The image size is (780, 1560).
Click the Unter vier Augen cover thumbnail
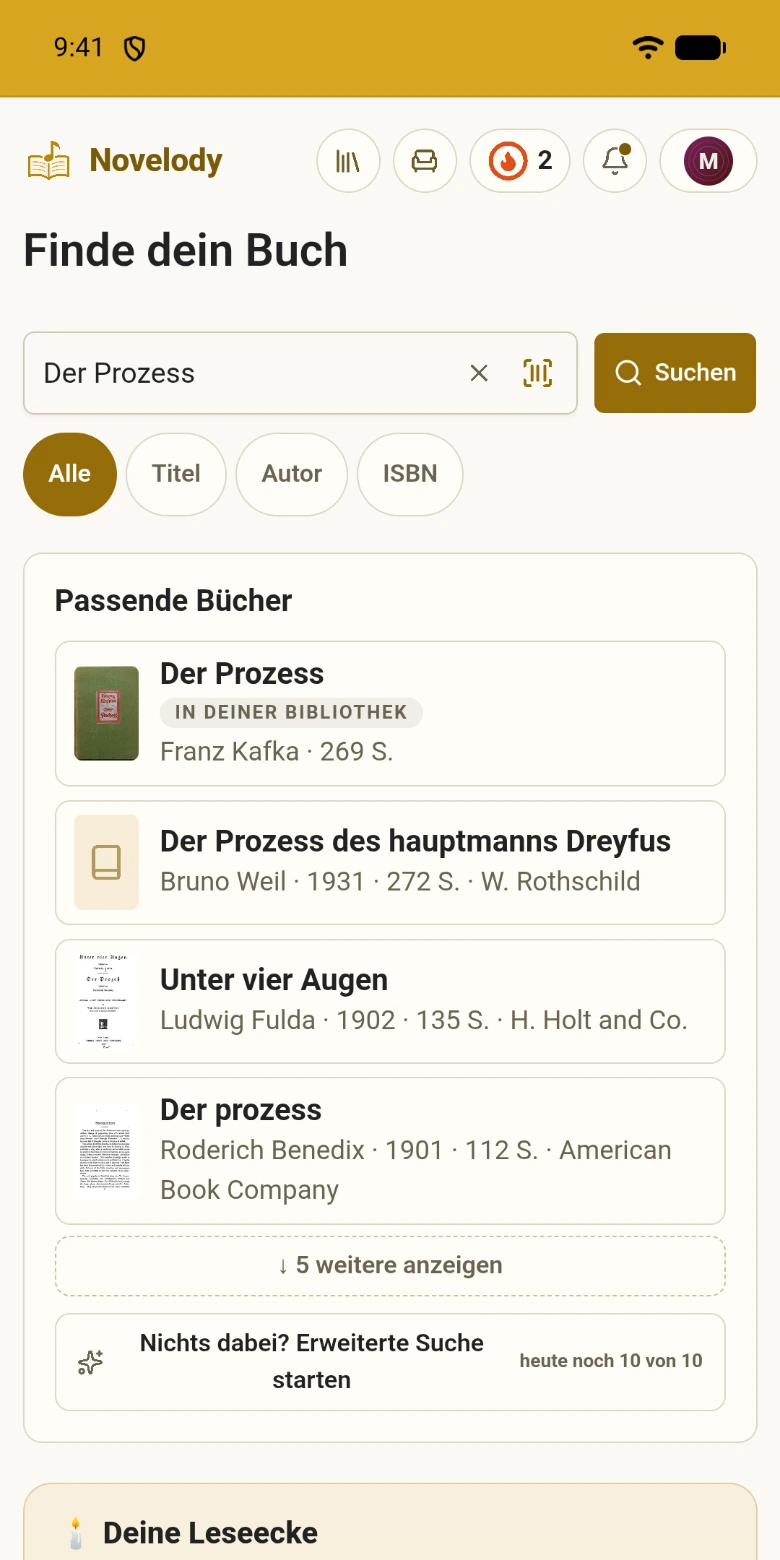[106, 1001]
